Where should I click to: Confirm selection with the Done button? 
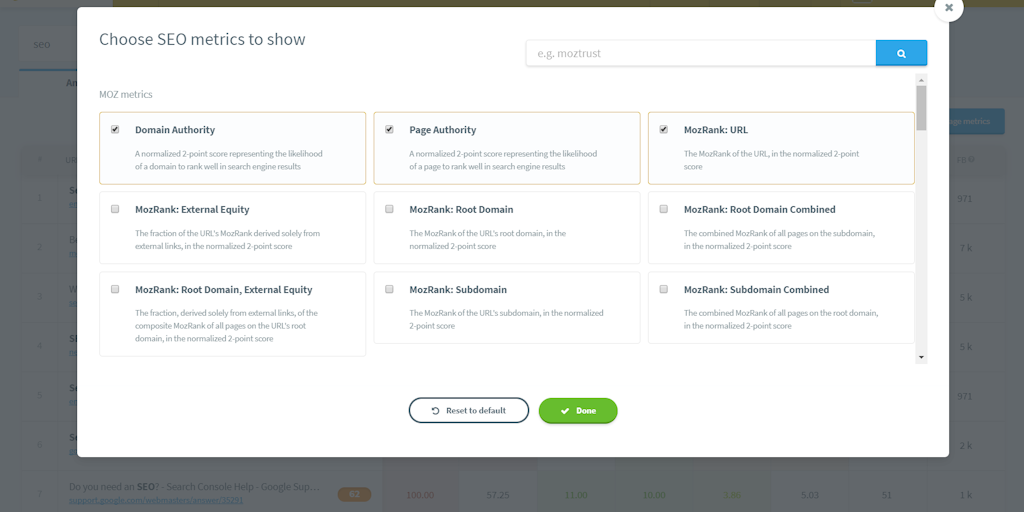tap(578, 410)
